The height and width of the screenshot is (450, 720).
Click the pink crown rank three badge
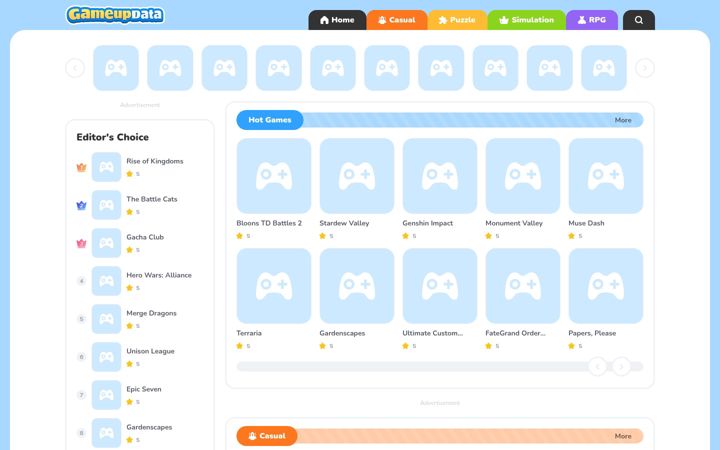coord(81,243)
